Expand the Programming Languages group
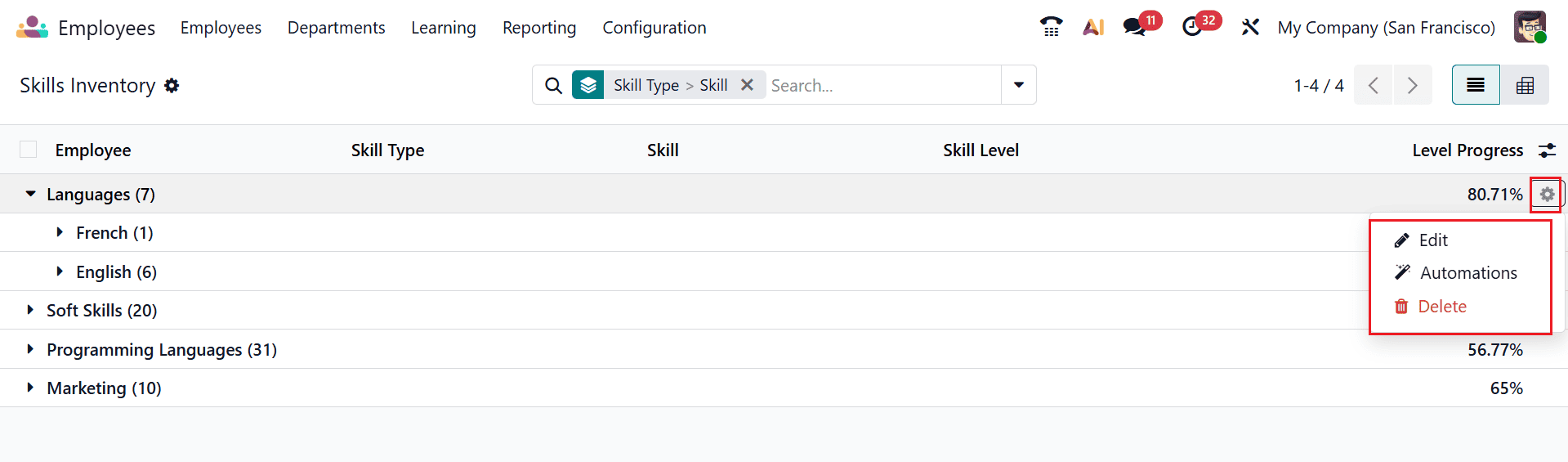Image resolution: width=1568 pixels, height=462 pixels. 30,349
